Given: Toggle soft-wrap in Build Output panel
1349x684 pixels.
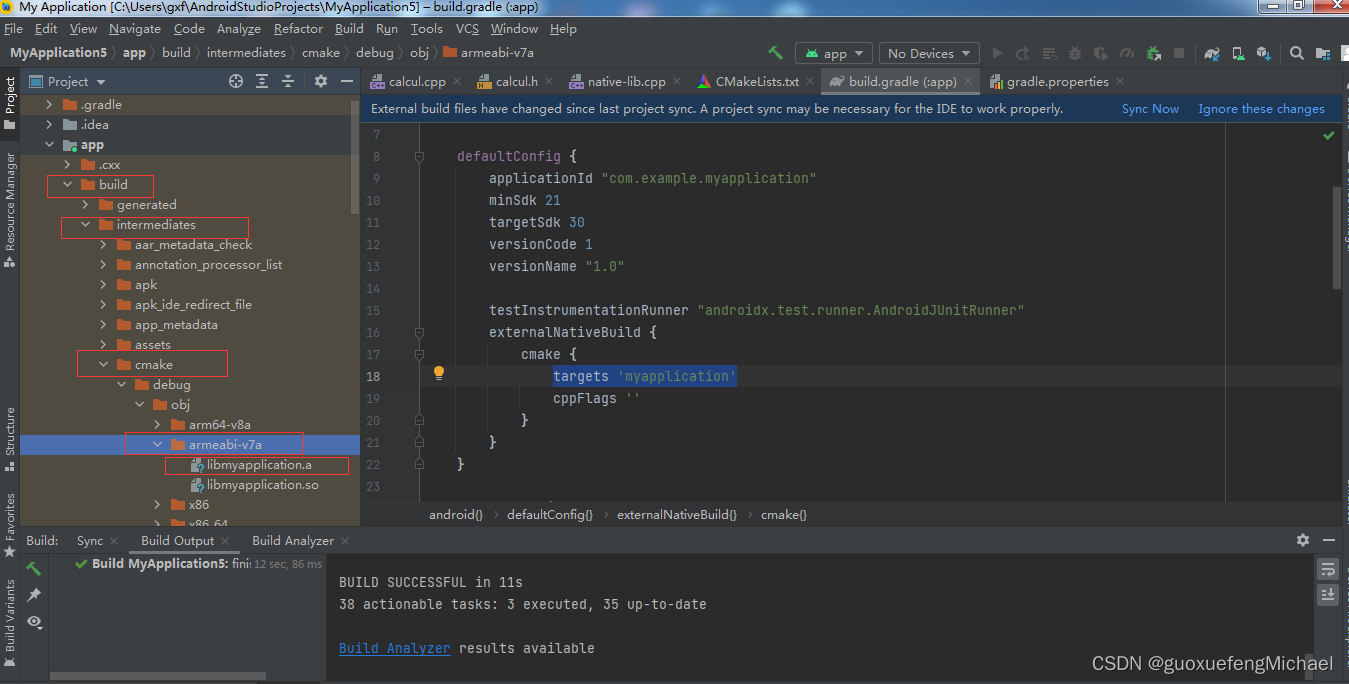Looking at the screenshot, I should pos(1328,568).
